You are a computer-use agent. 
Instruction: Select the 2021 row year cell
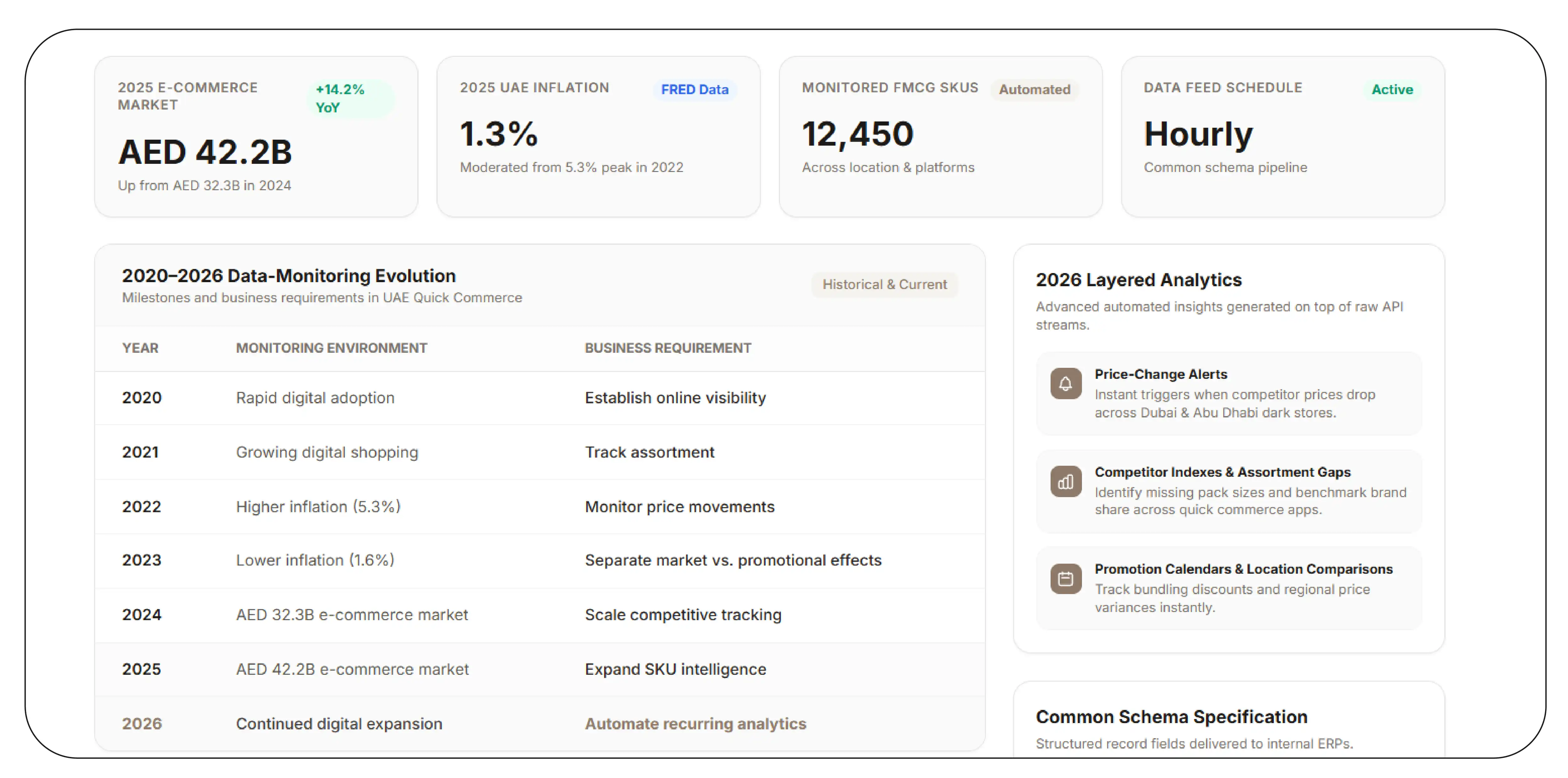[140, 452]
